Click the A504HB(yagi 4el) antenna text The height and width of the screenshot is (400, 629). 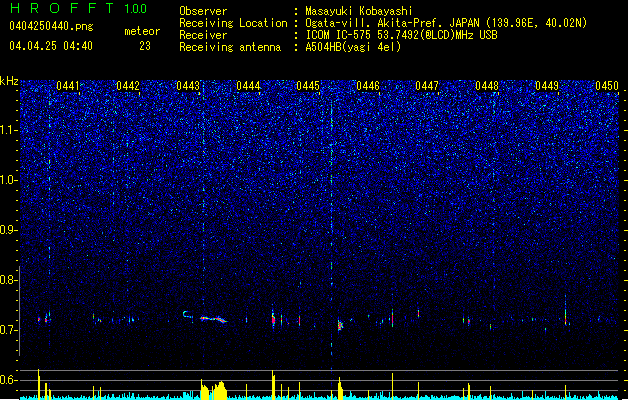(x=353, y=47)
